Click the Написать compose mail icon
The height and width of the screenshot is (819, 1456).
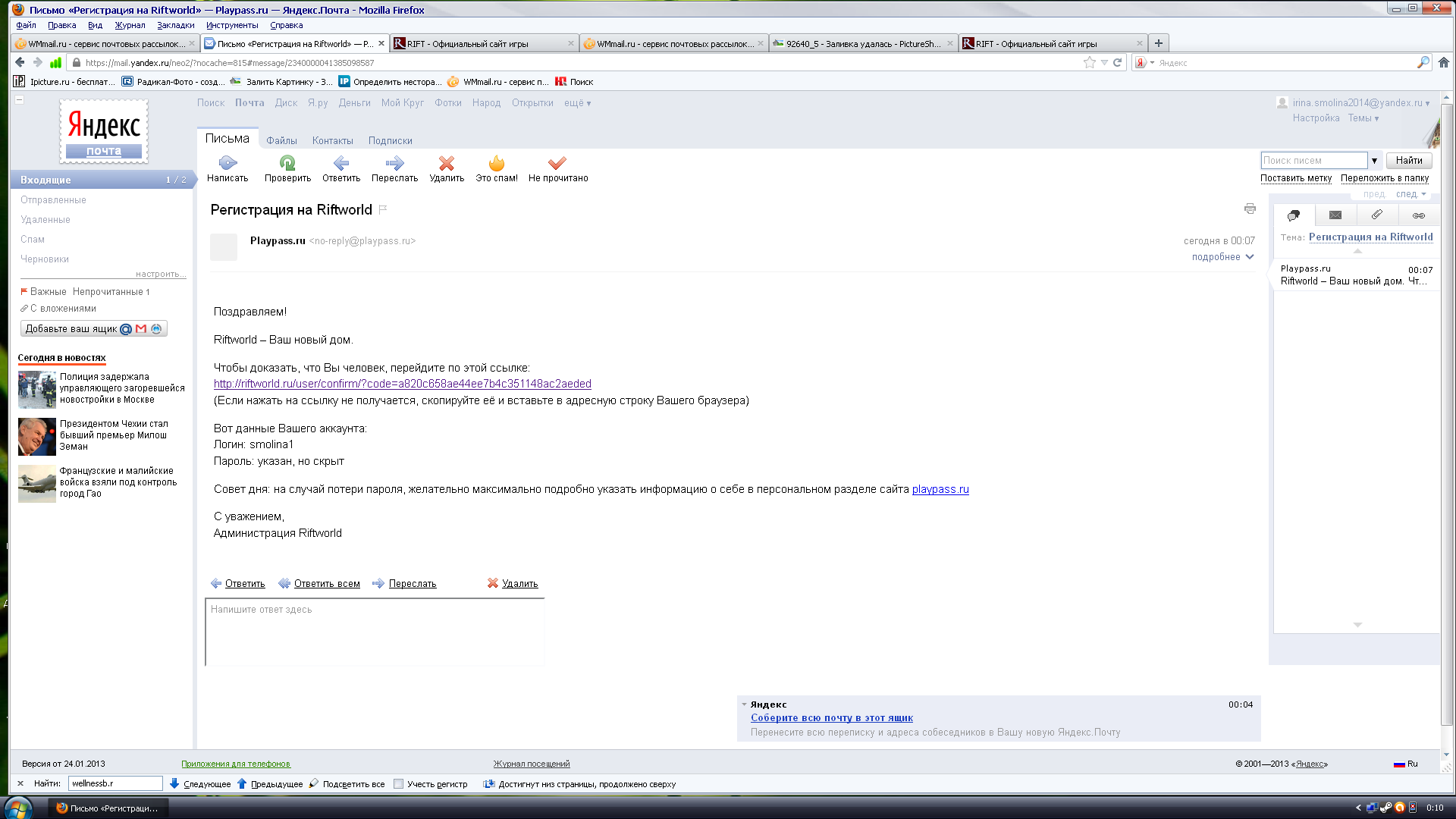[x=227, y=162]
